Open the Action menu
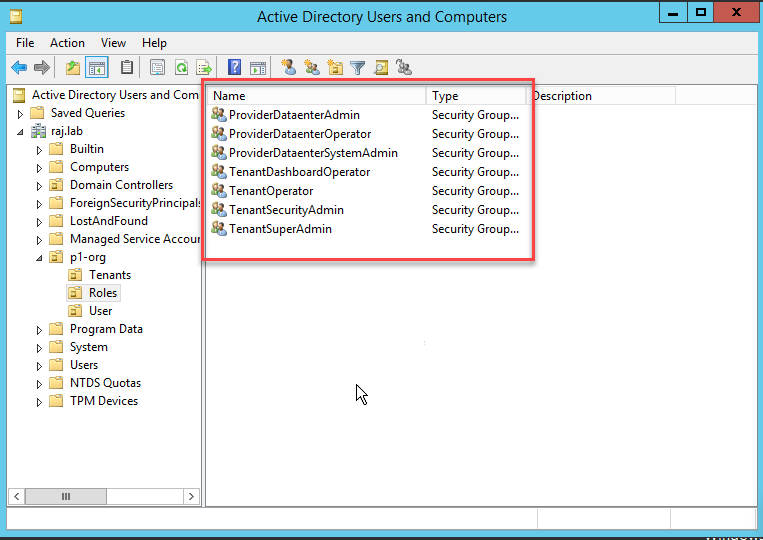This screenshot has width=763, height=540. pos(67,43)
